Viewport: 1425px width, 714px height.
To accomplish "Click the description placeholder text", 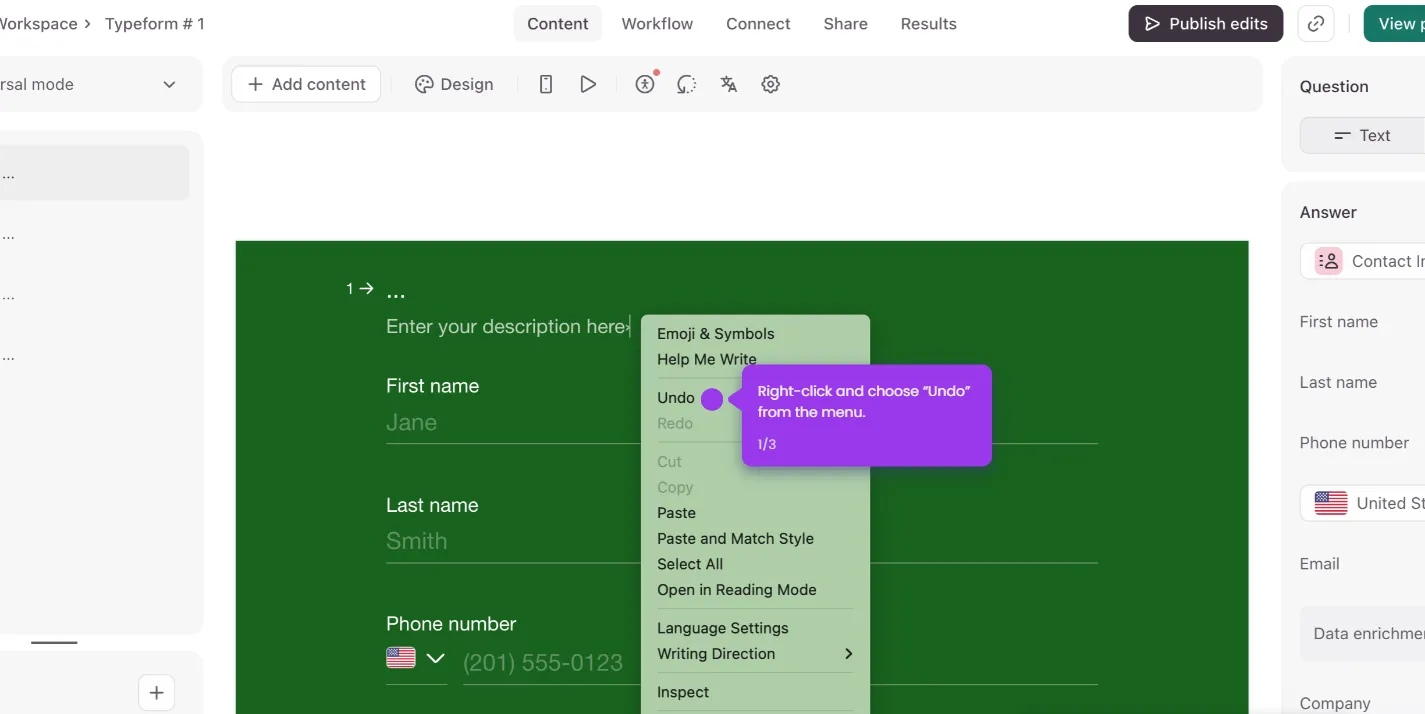I will click(507, 327).
